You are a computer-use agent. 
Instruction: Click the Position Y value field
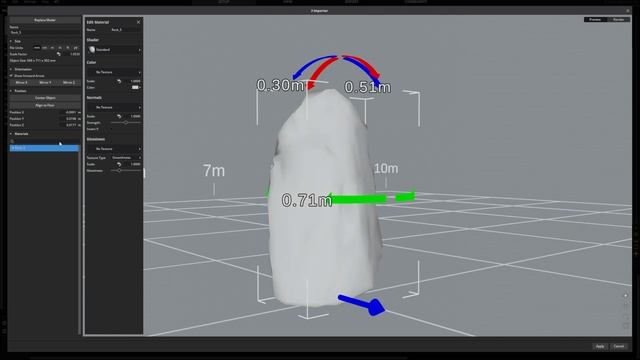coord(68,119)
